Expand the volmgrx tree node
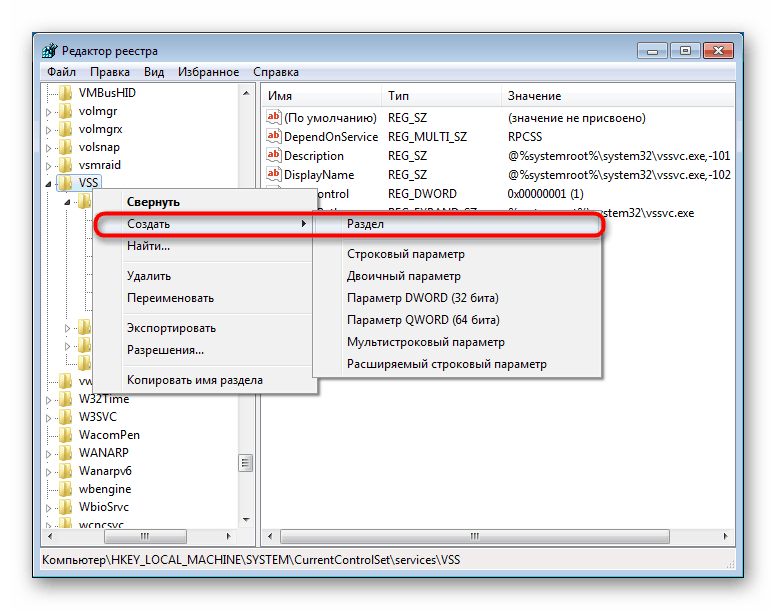 point(48,130)
